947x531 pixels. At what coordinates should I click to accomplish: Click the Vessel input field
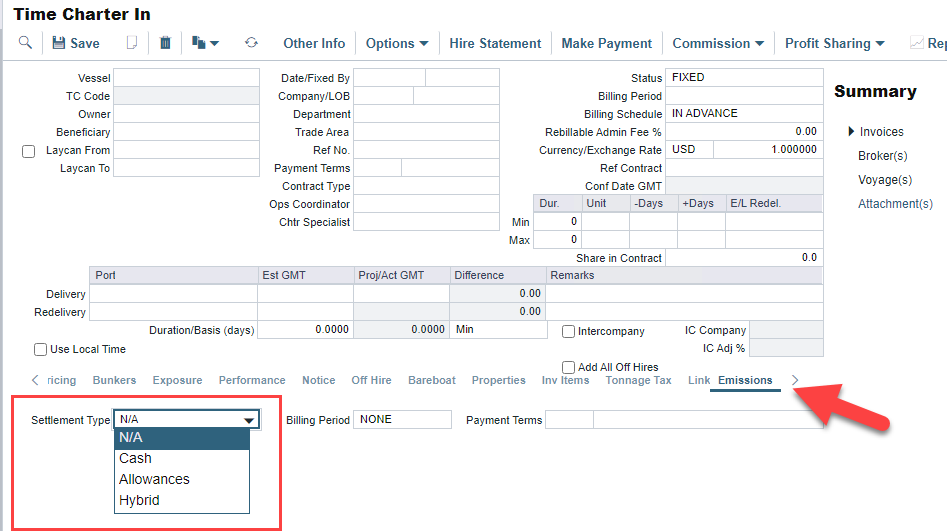[x=186, y=78]
